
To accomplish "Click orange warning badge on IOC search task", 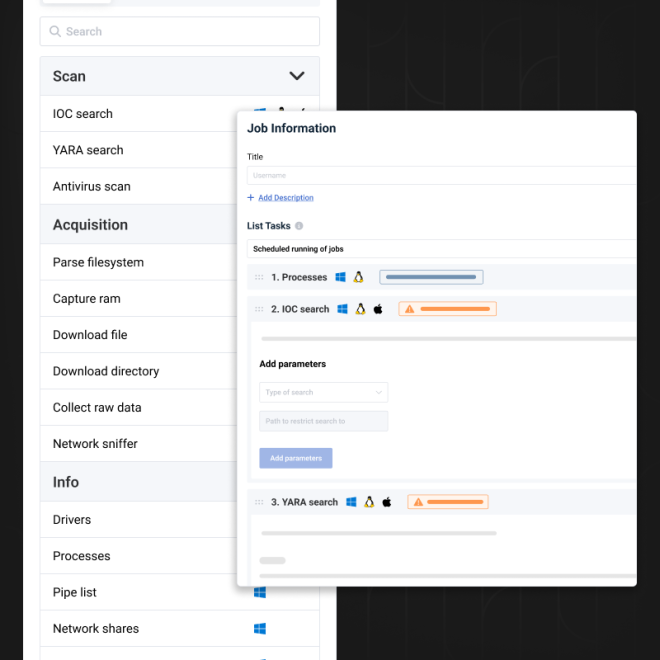I will (x=447, y=309).
